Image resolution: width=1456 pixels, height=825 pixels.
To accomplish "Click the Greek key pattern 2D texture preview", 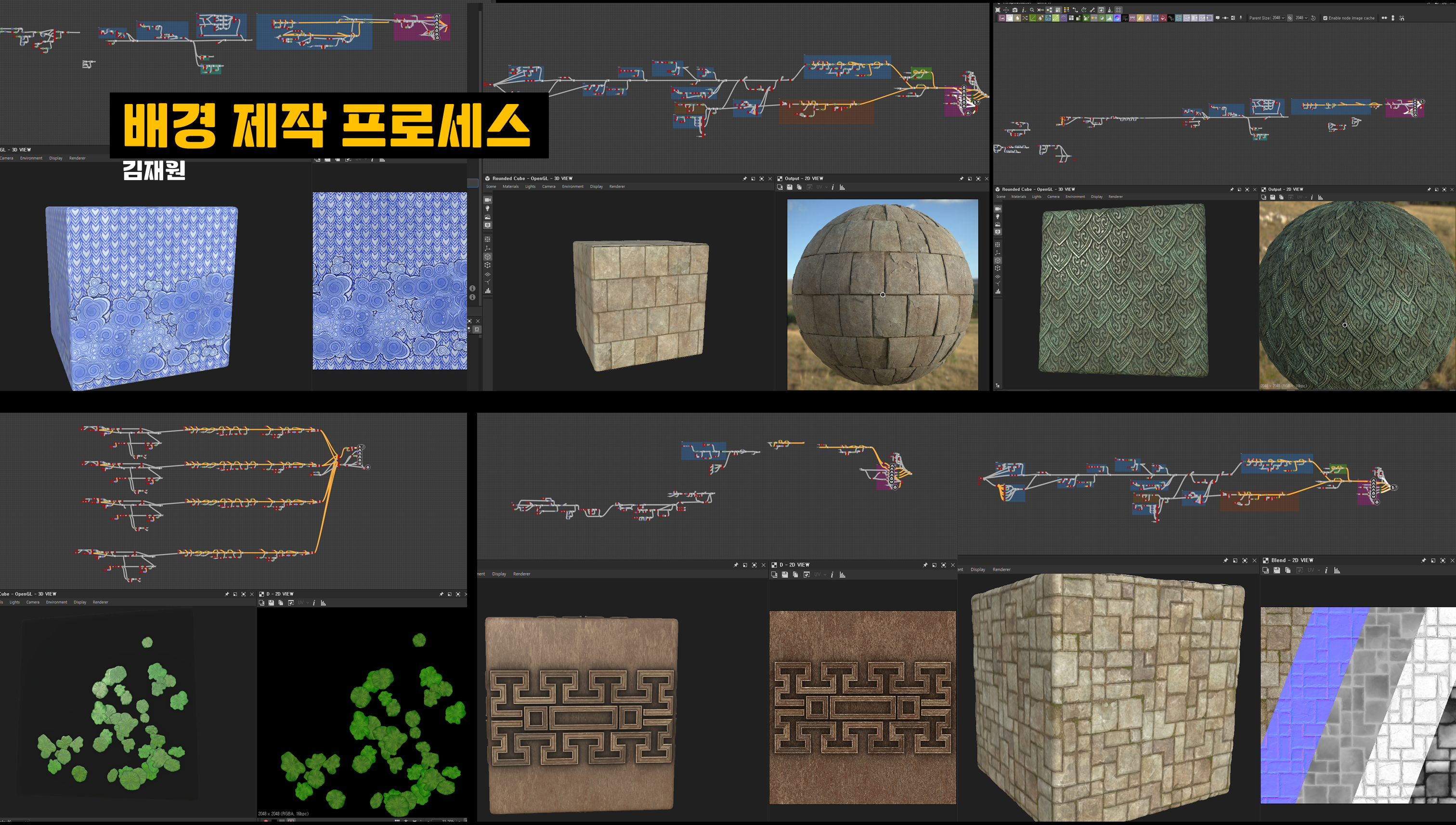I will click(862, 707).
